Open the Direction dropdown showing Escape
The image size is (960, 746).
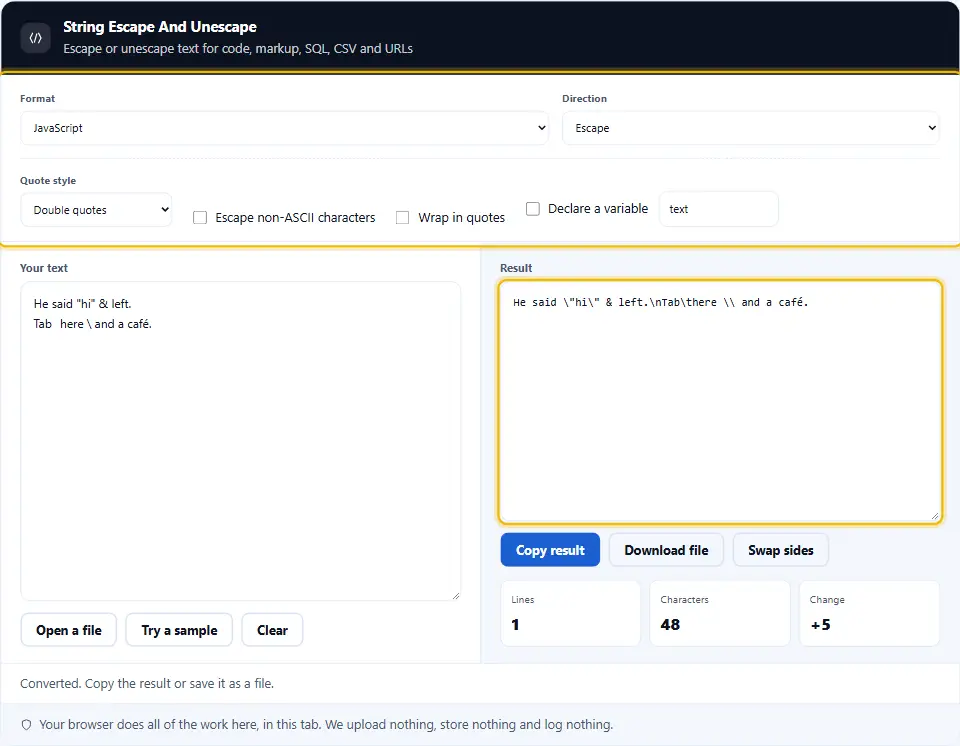pos(750,128)
